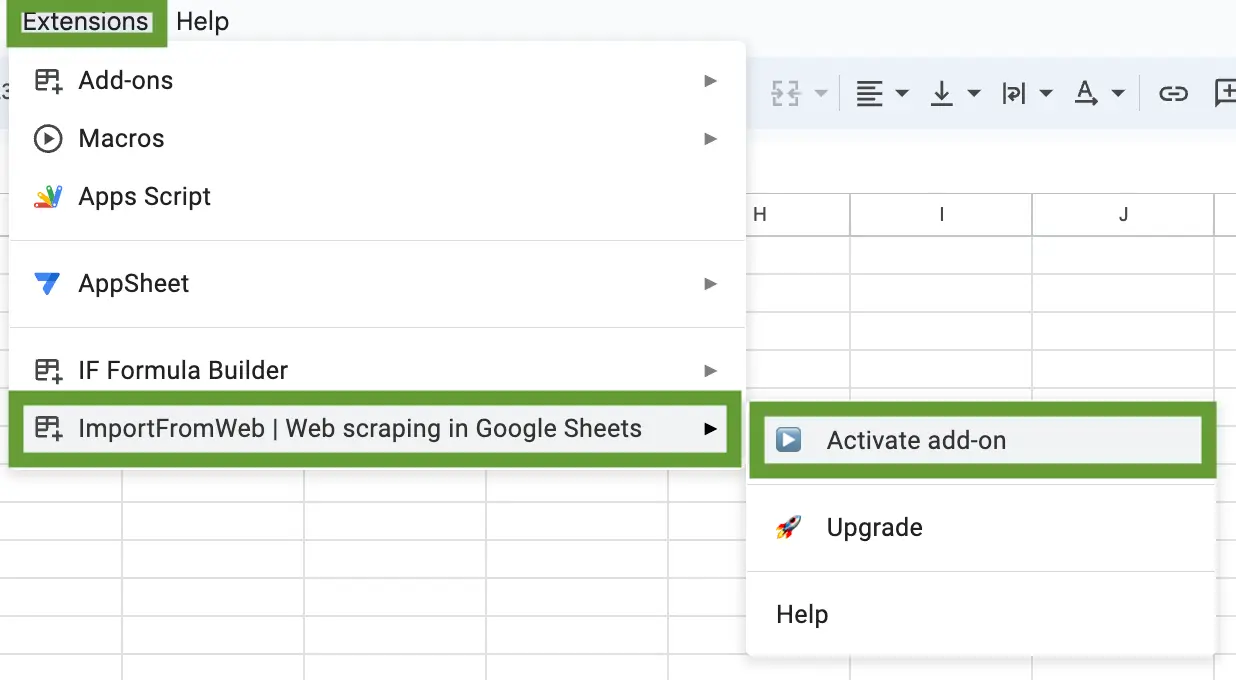Open the horizontal align dropdown arrow
The height and width of the screenshot is (680, 1236).
tap(902, 94)
